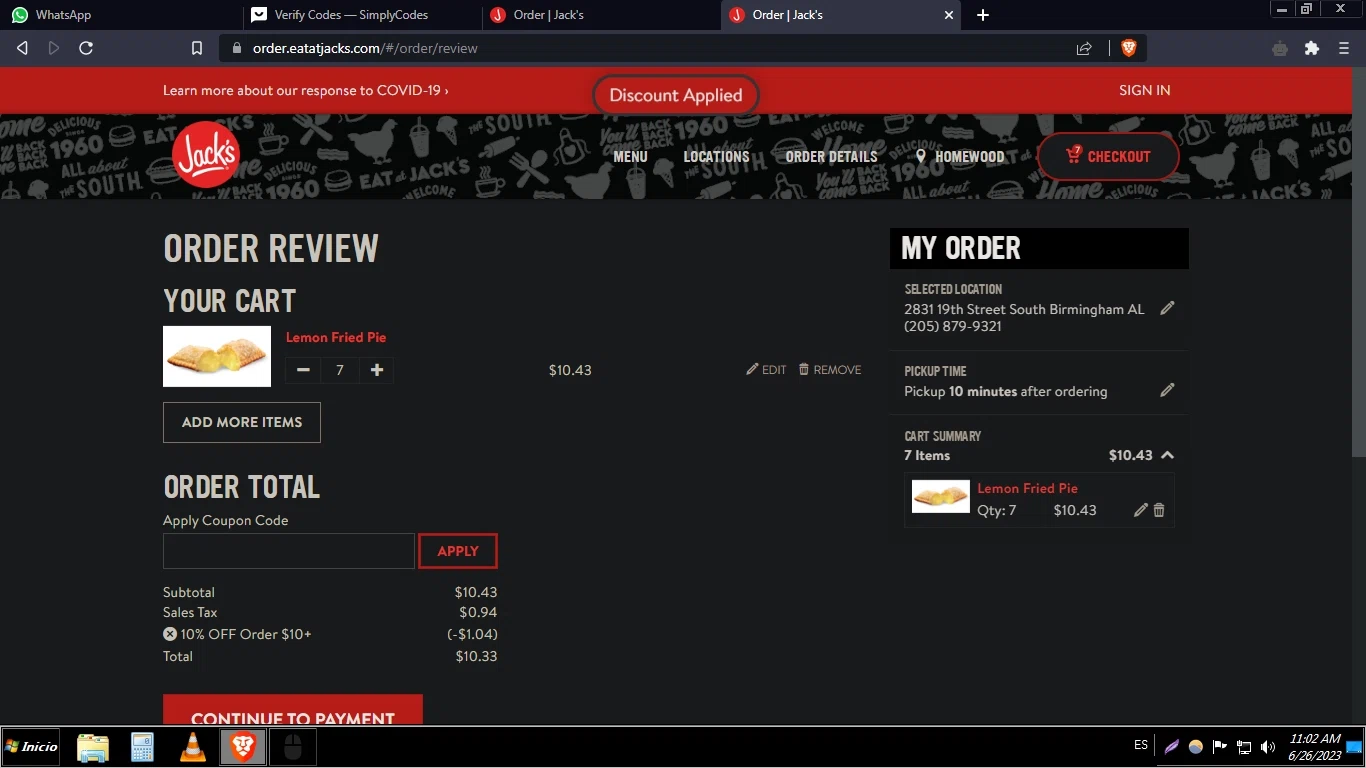Click SIGN IN link

[x=1144, y=90]
